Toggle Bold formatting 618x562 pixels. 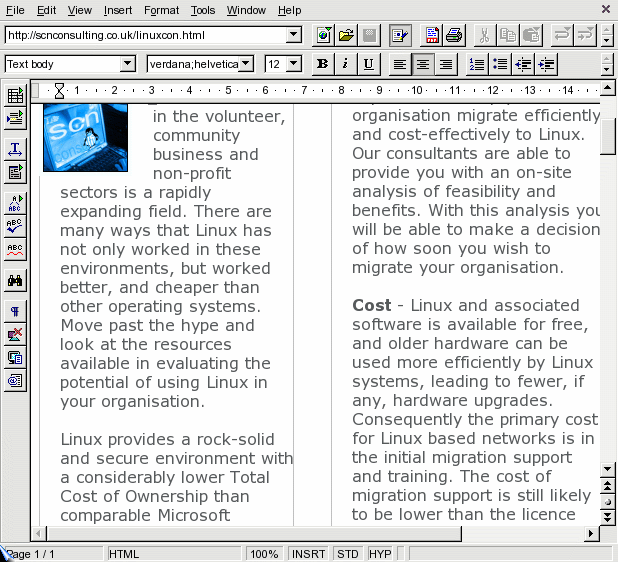pyautogui.click(x=323, y=64)
